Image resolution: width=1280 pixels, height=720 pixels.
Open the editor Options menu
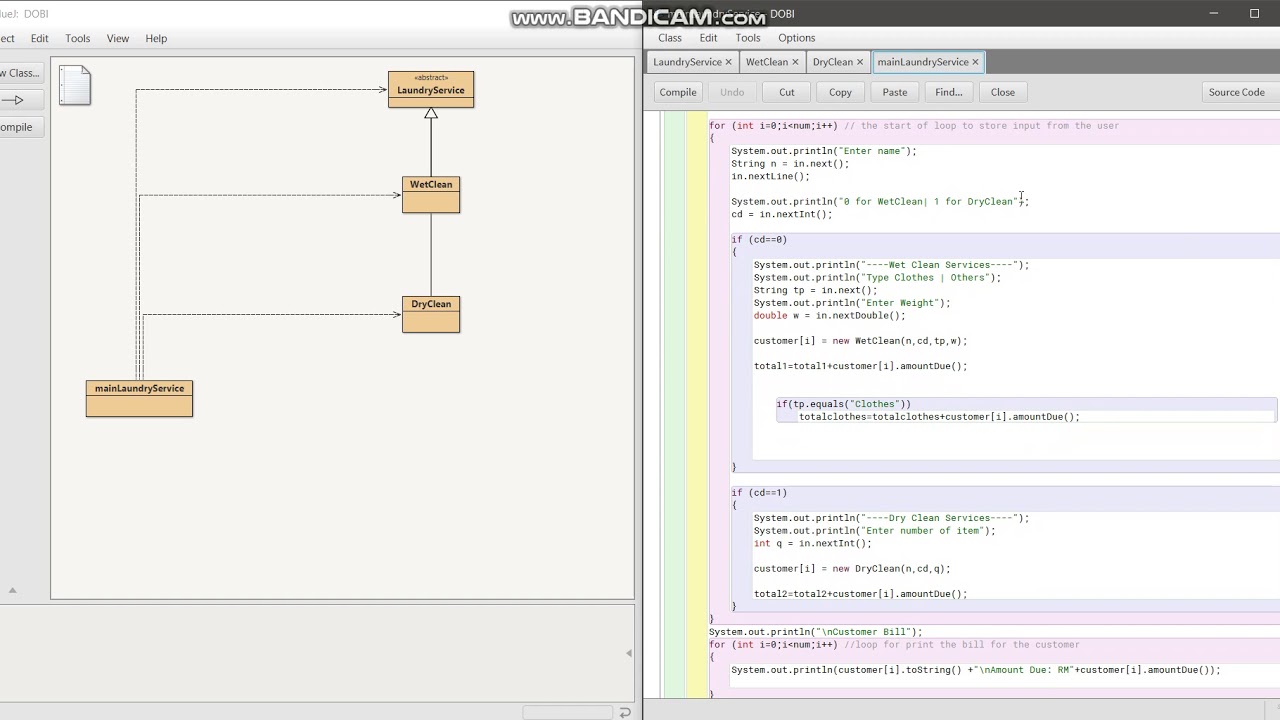pos(797,38)
